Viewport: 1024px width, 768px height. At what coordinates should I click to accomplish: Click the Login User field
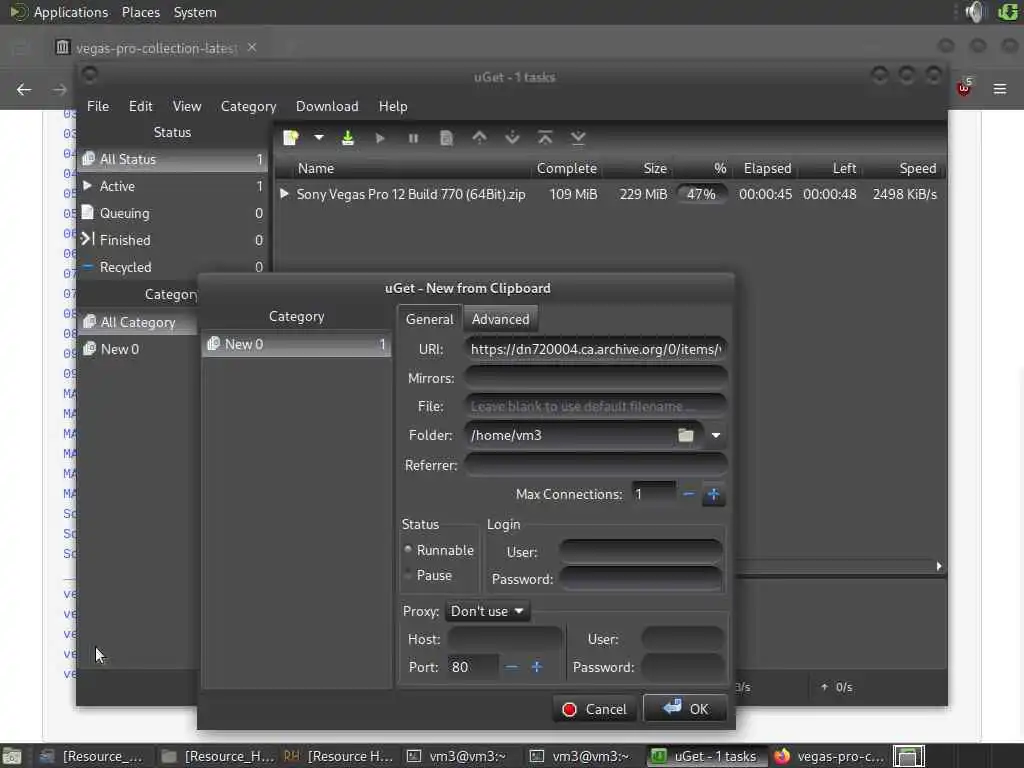pos(641,552)
